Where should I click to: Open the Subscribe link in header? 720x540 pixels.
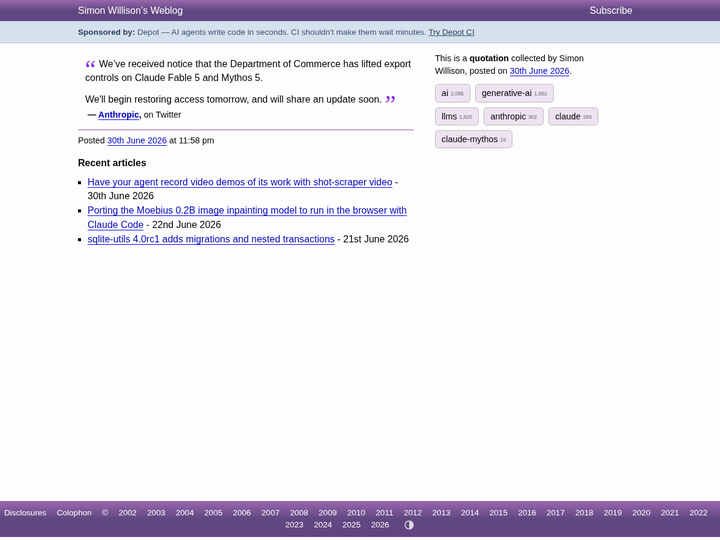611,11
